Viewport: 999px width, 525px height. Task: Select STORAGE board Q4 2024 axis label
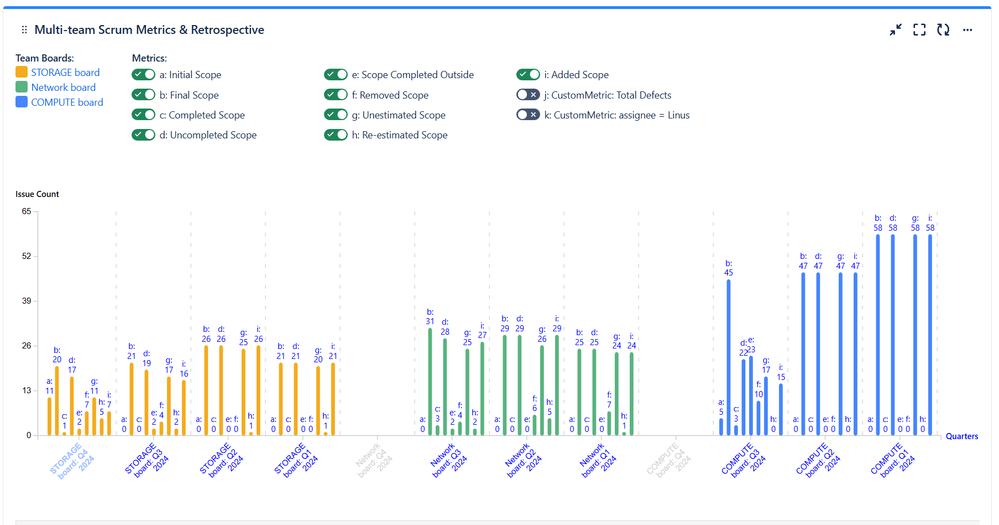point(71,461)
